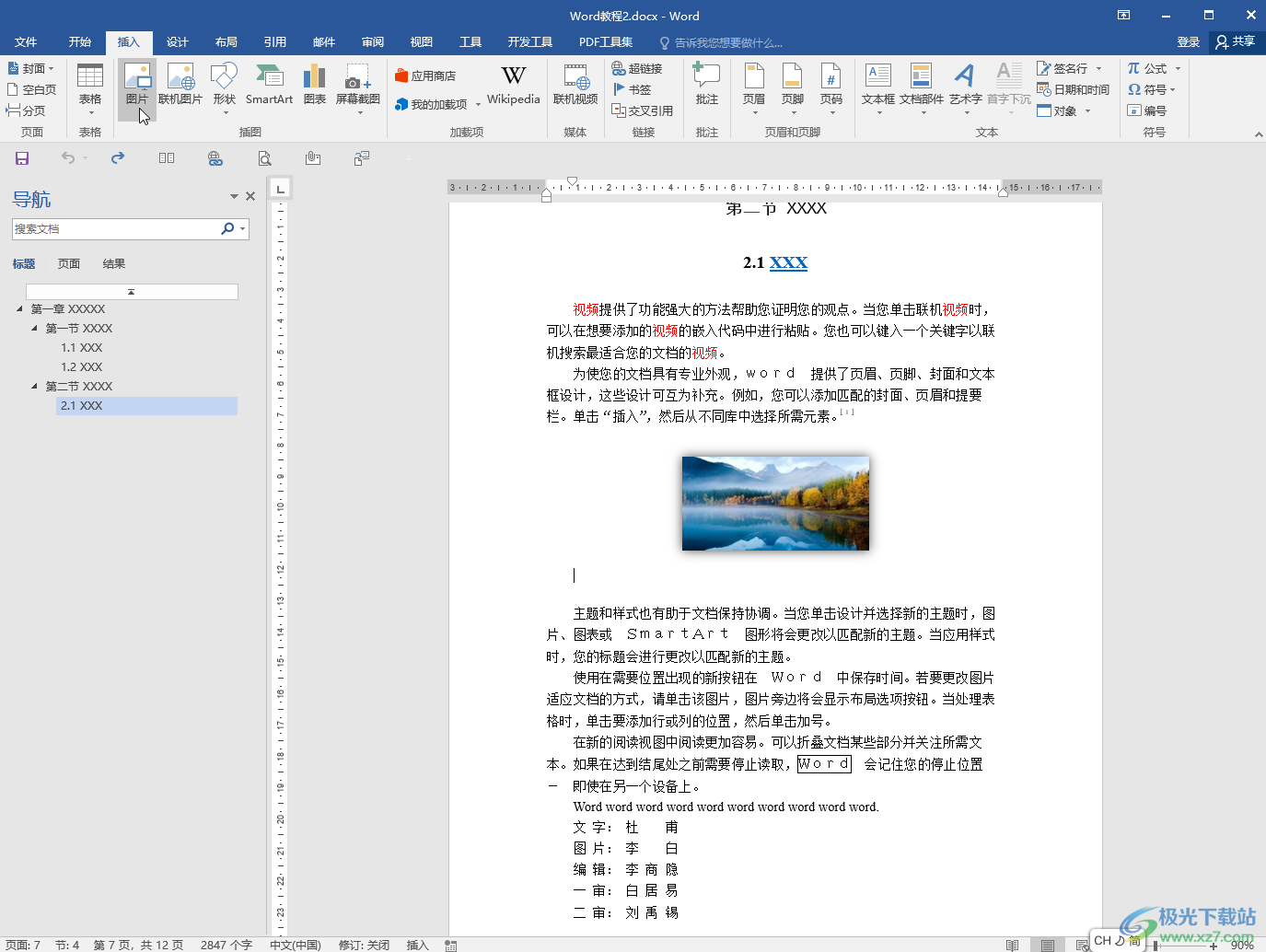Collapse the 第一节 XXXX heading

click(x=34, y=328)
